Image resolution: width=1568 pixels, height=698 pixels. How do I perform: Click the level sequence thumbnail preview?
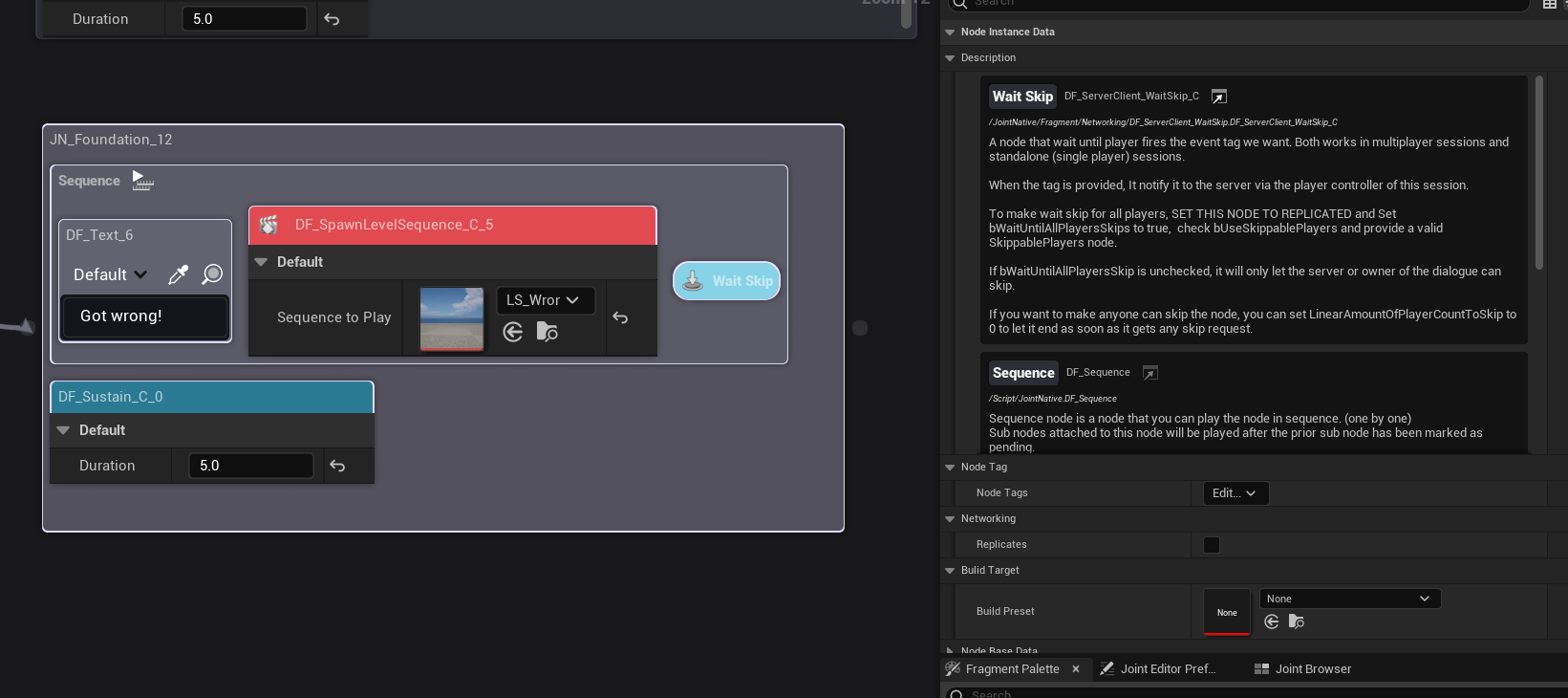pyautogui.click(x=452, y=318)
